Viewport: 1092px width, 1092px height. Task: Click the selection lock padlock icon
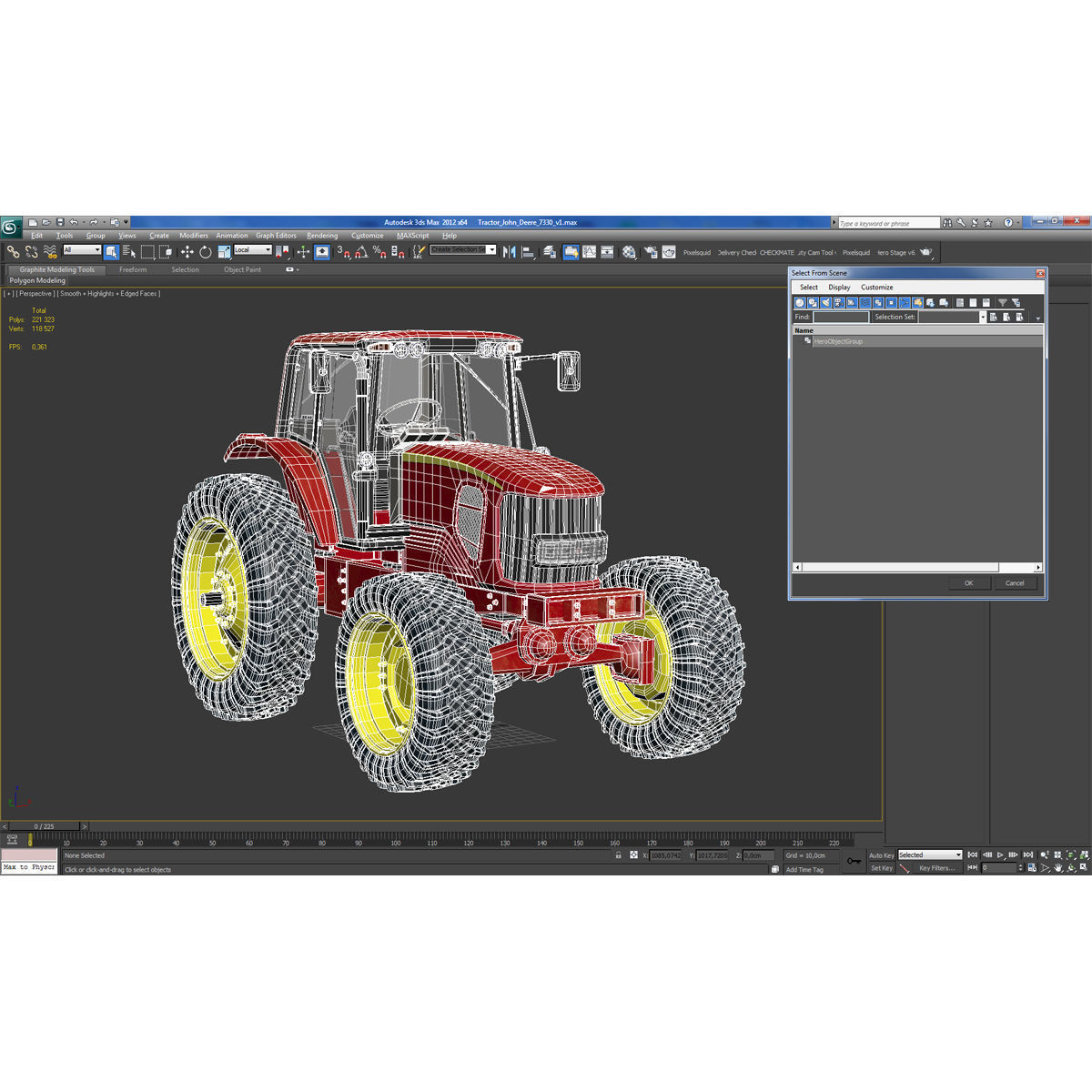click(x=619, y=855)
